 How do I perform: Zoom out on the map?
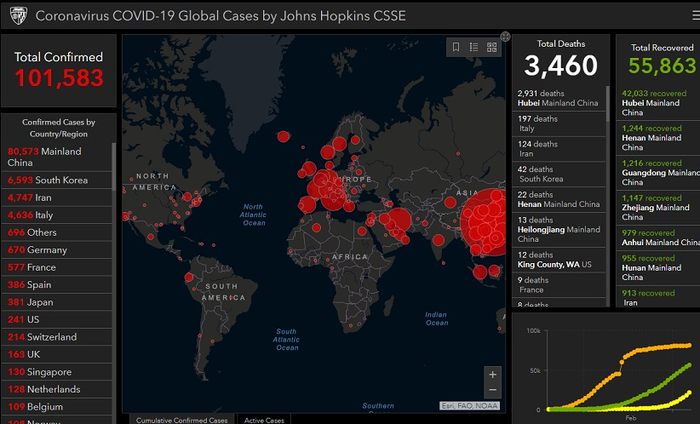tap(492, 390)
